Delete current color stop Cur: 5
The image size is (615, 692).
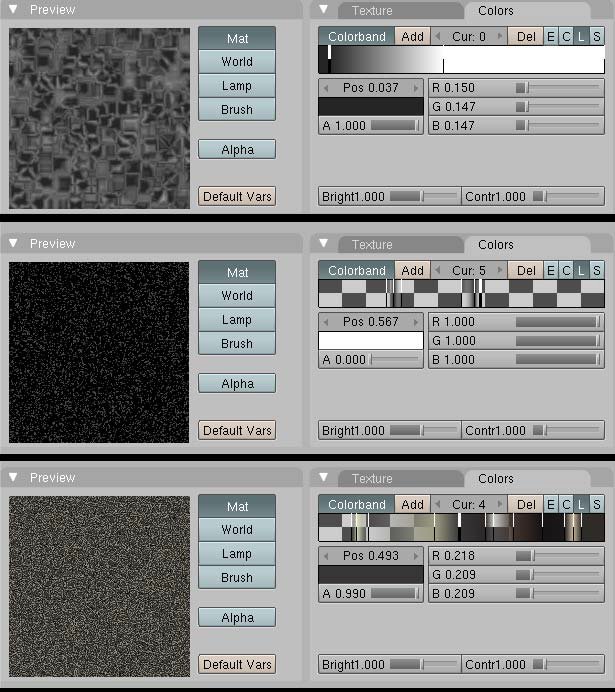[x=526, y=271]
